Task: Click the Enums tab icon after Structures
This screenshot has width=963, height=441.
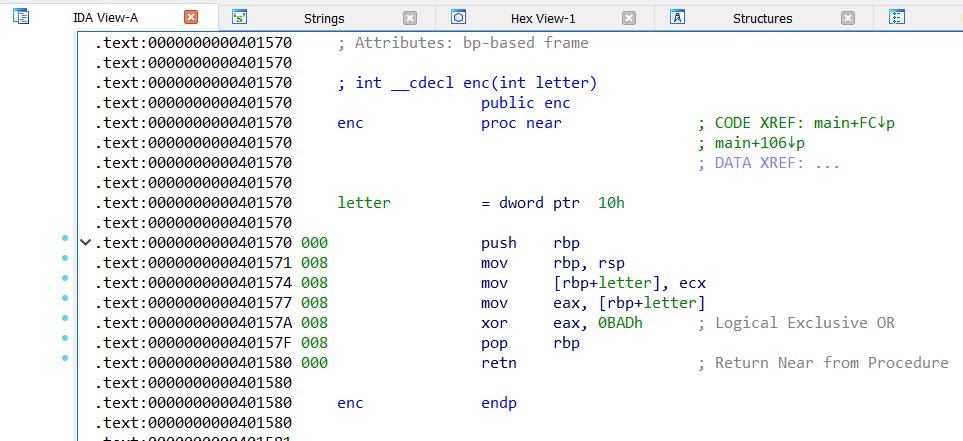Action: pos(897,17)
